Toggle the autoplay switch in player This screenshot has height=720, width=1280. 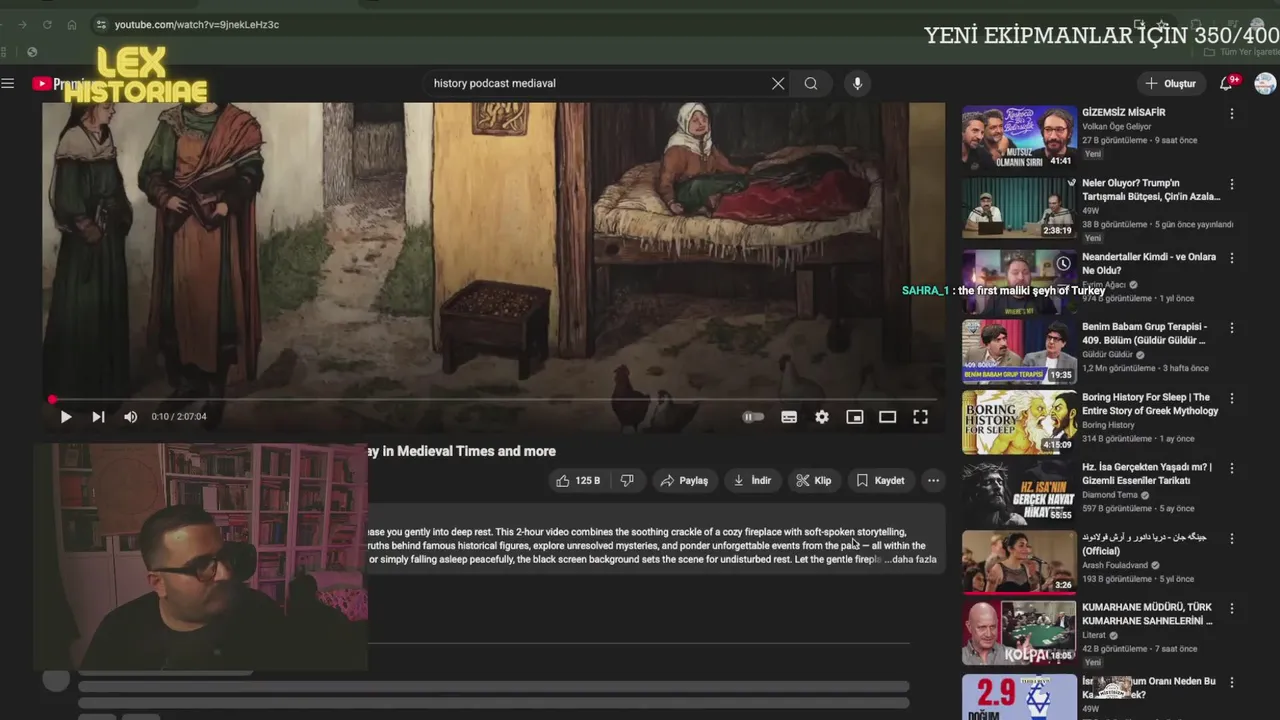click(x=753, y=417)
